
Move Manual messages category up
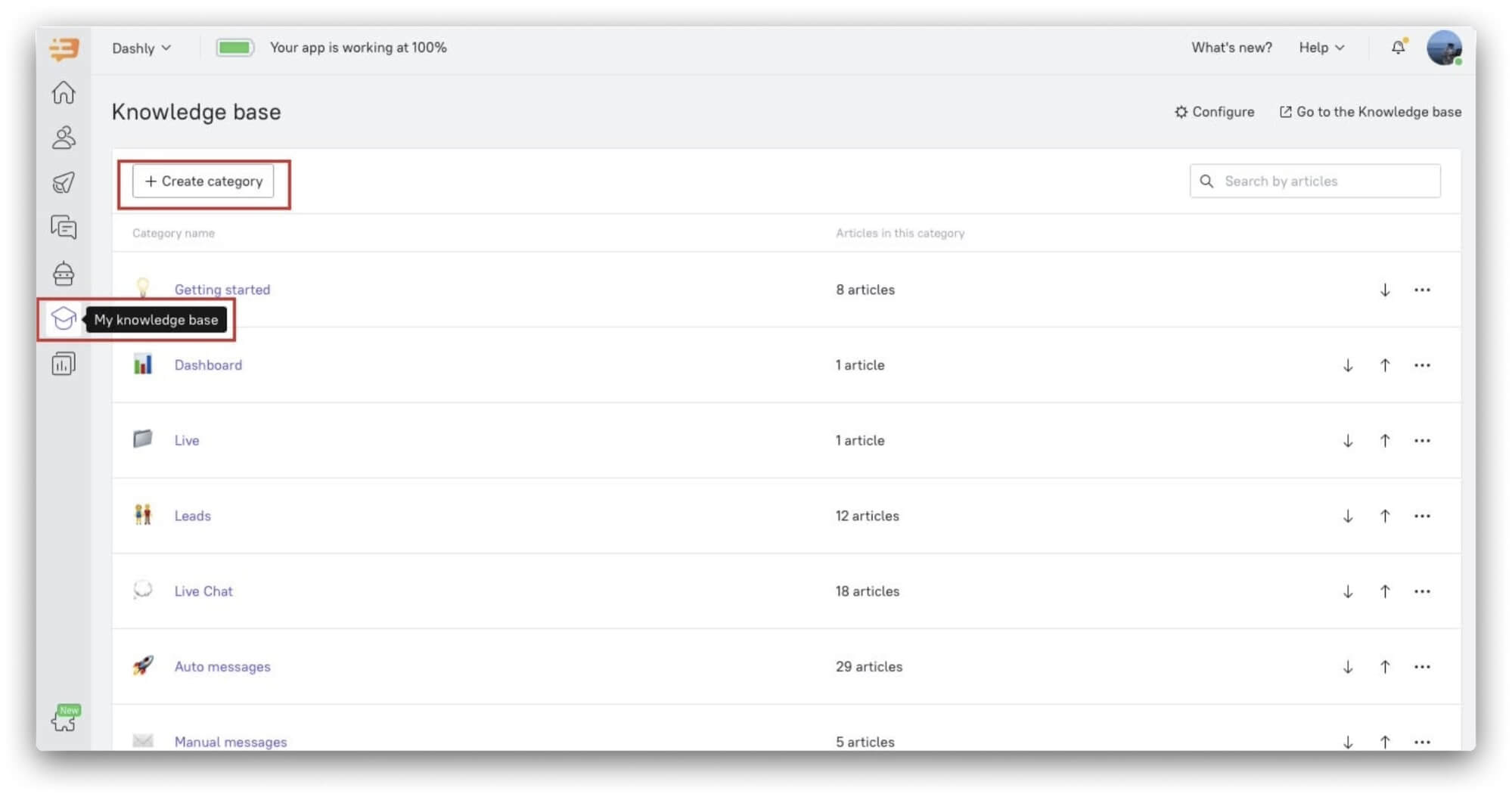coord(1384,742)
